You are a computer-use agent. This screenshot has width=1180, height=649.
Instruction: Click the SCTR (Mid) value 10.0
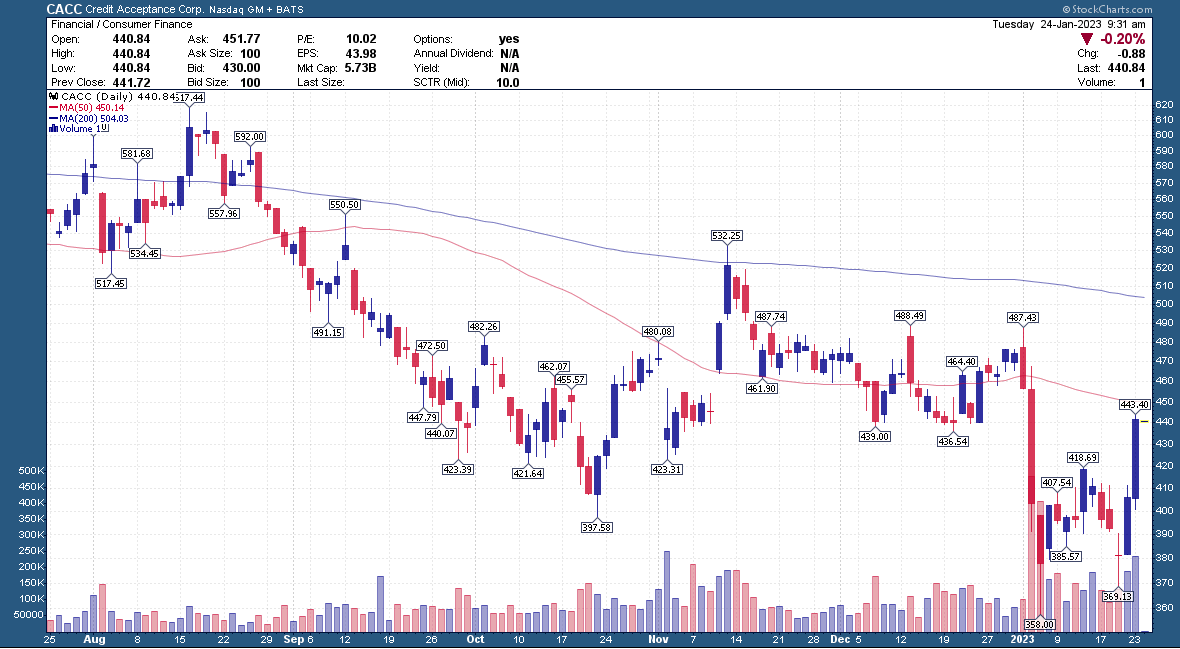coord(507,82)
